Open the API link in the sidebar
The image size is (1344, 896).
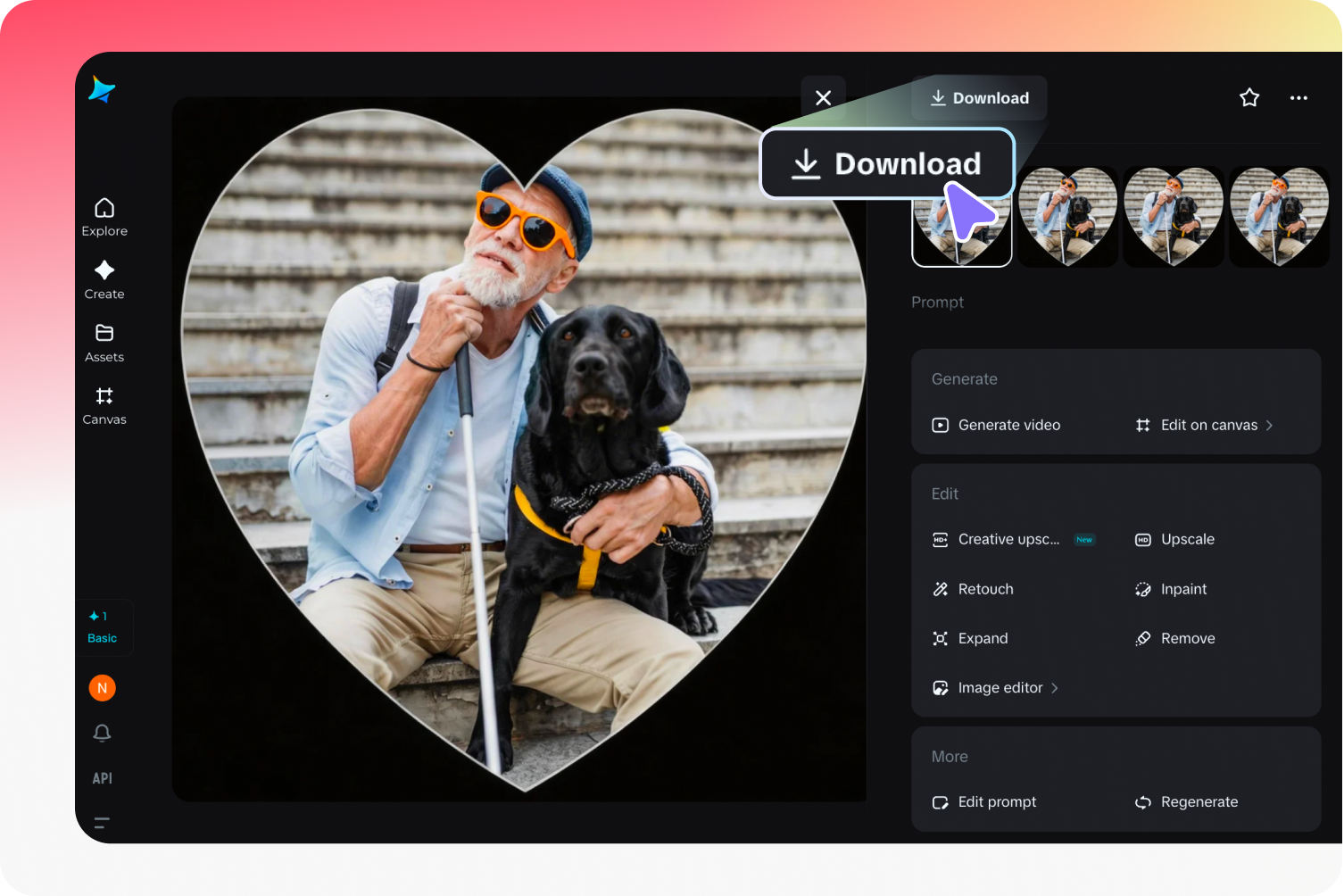(x=103, y=778)
